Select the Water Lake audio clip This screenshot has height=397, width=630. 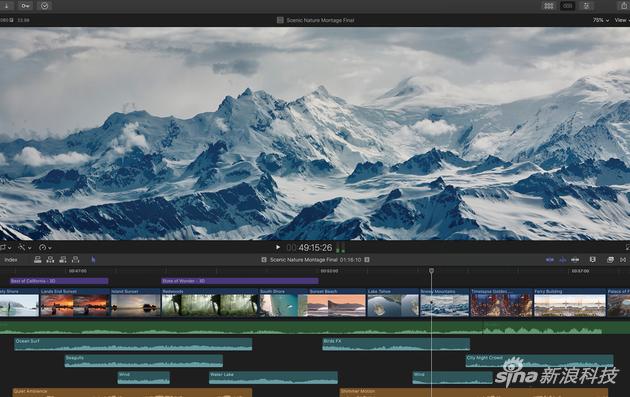click(273, 377)
